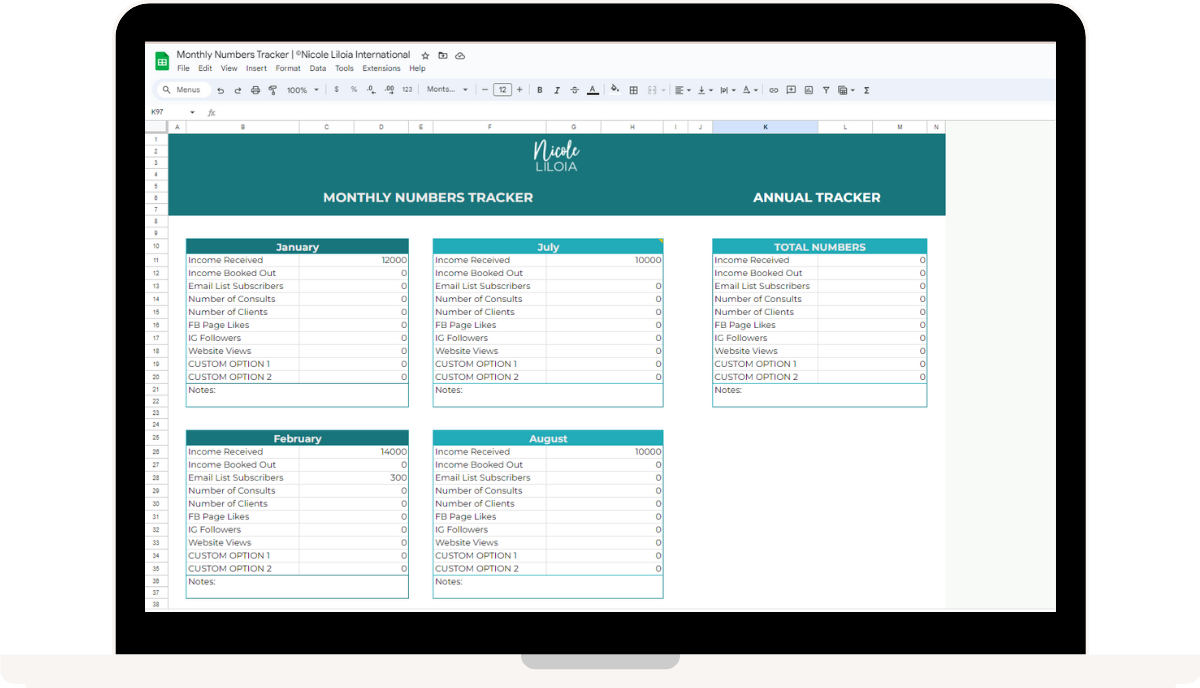The image size is (1200, 688).
Task: Toggle bold formatting
Action: point(539,90)
